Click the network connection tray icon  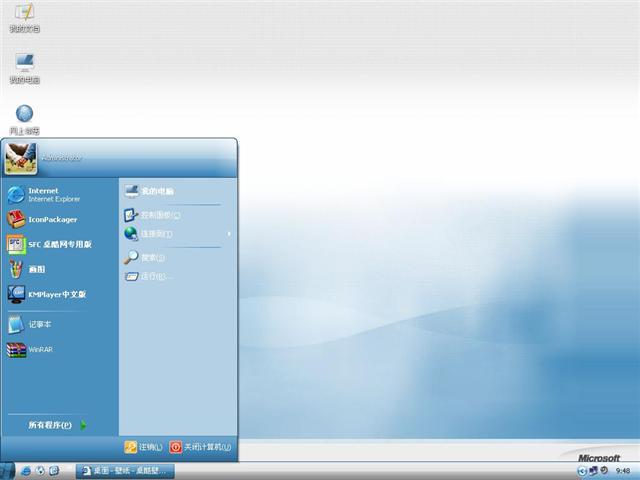(593, 471)
